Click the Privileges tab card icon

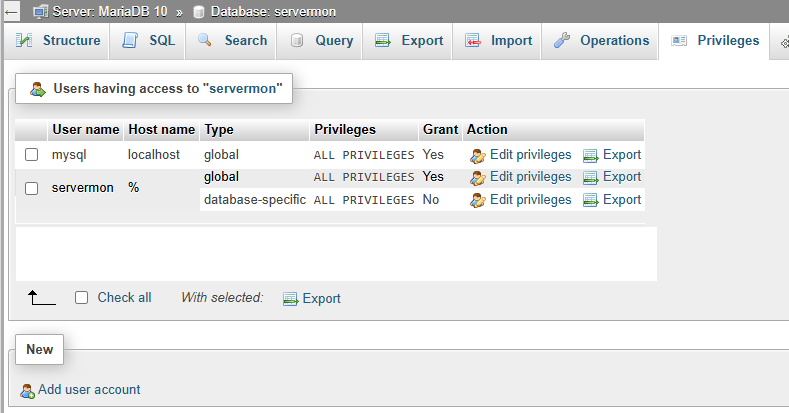tap(679, 40)
